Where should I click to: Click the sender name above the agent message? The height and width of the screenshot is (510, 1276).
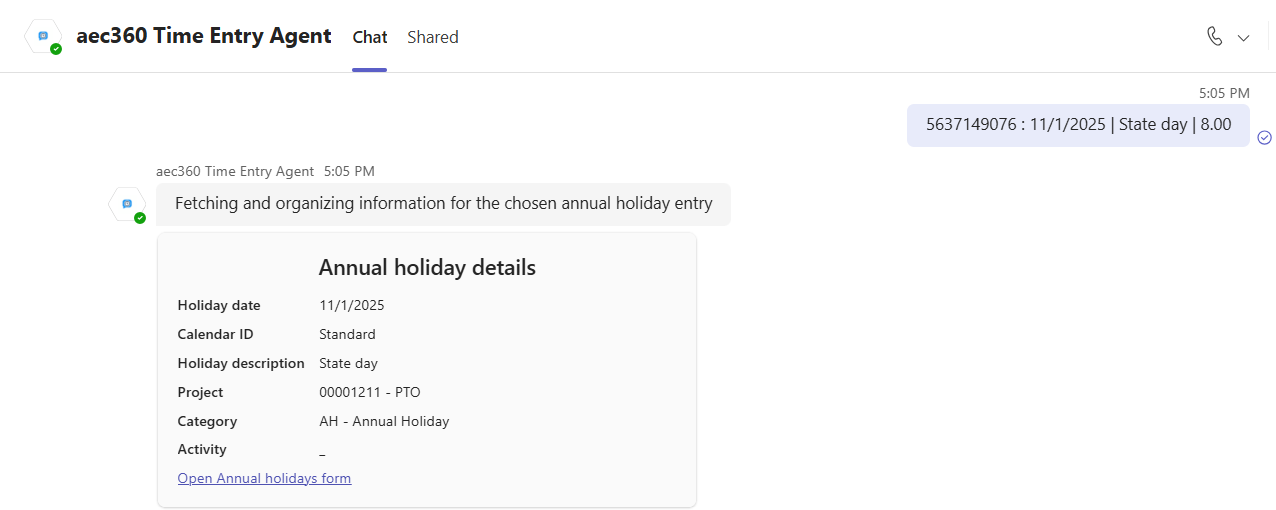[235, 171]
